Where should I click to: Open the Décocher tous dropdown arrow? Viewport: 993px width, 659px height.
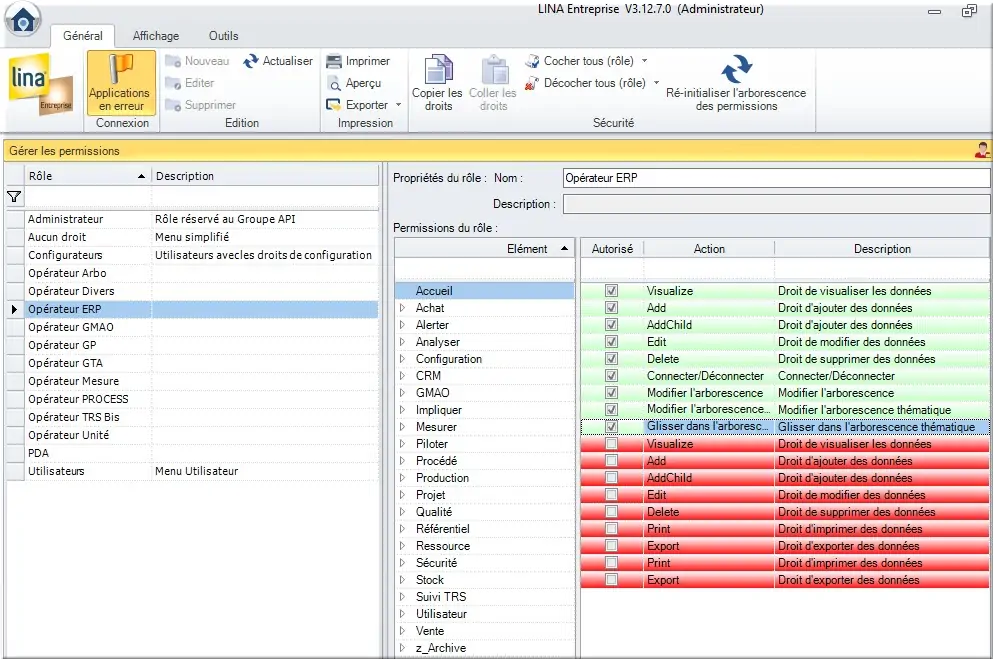click(657, 83)
